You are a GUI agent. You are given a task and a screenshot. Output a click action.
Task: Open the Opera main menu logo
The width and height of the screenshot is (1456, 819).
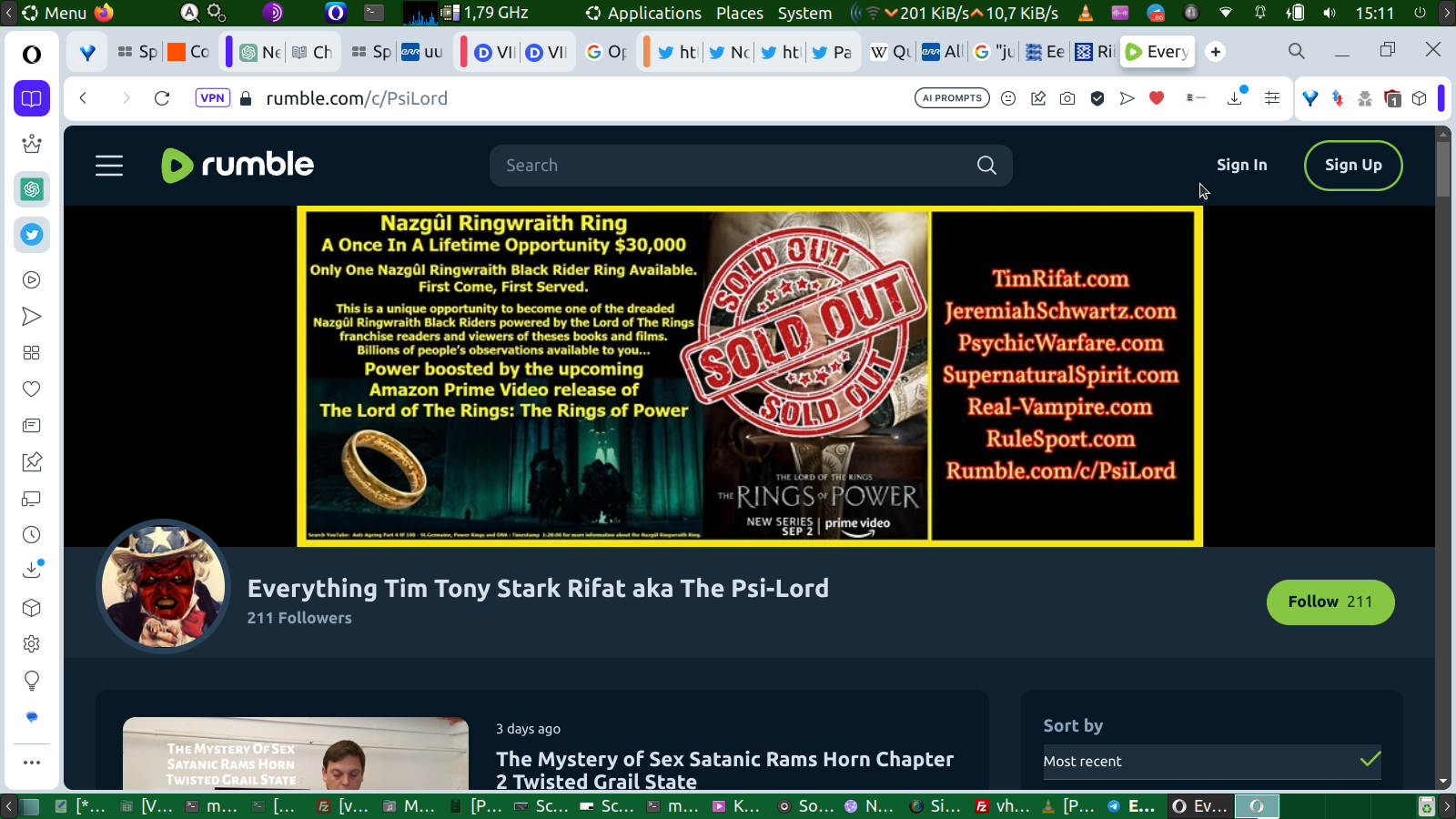coord(32,55)
